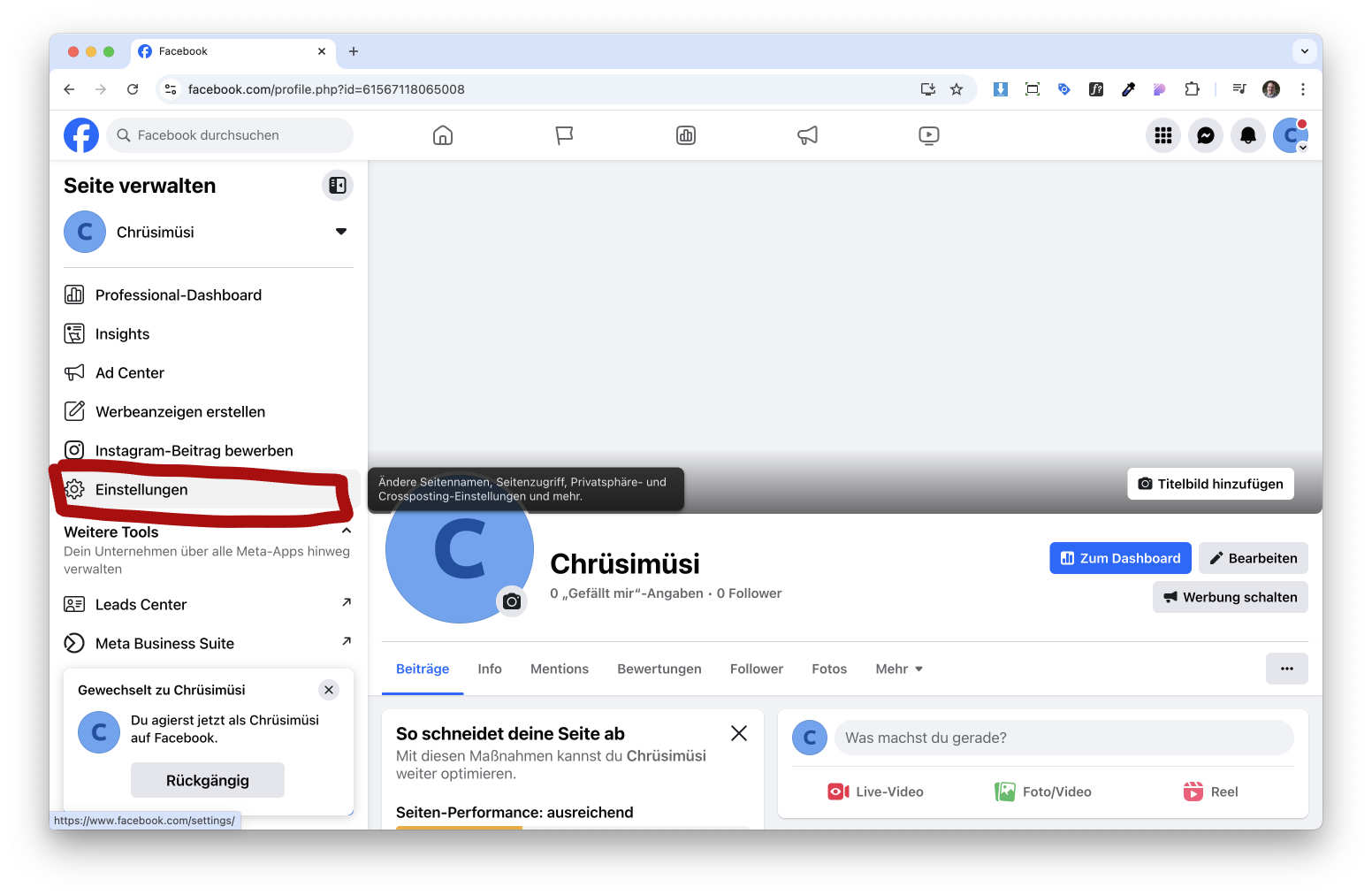The height and width of the screenshot is (895, 1372).
Task: Open the Mehr tab dropdown
Action: point(899,669)
